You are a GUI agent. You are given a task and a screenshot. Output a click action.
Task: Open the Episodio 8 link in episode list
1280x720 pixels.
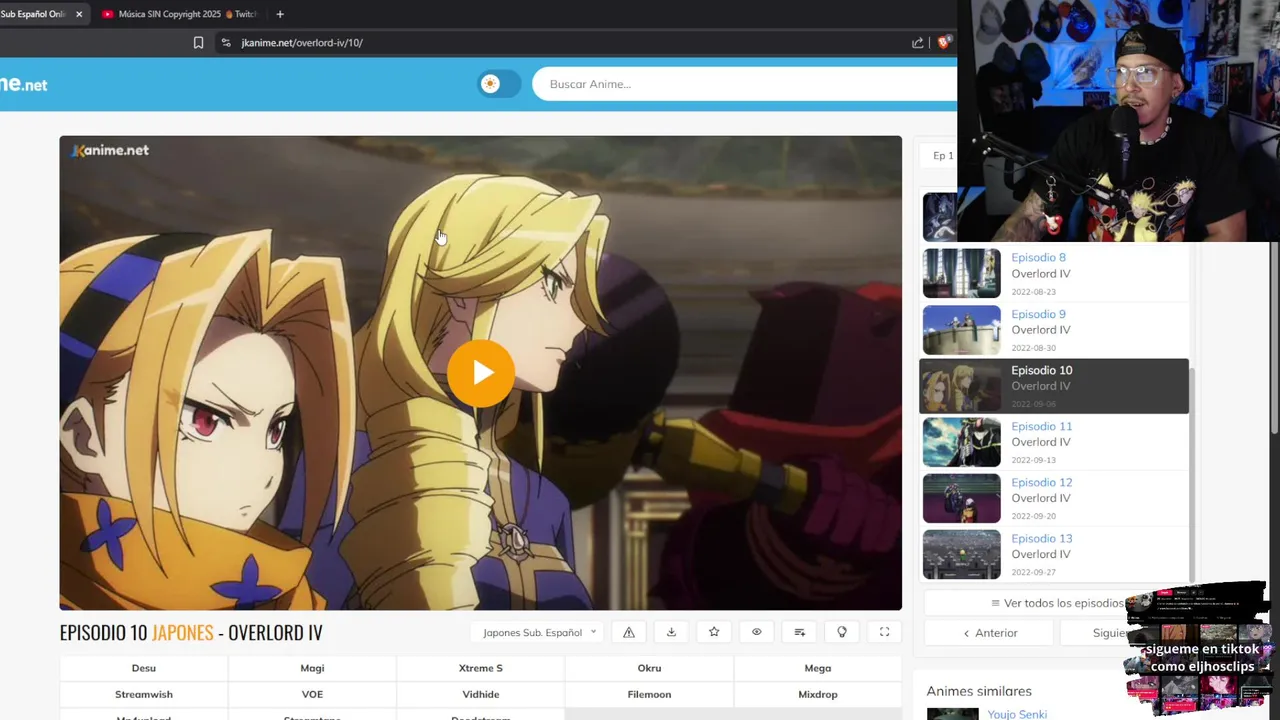pyautogui.click(x=1038, y=257)
